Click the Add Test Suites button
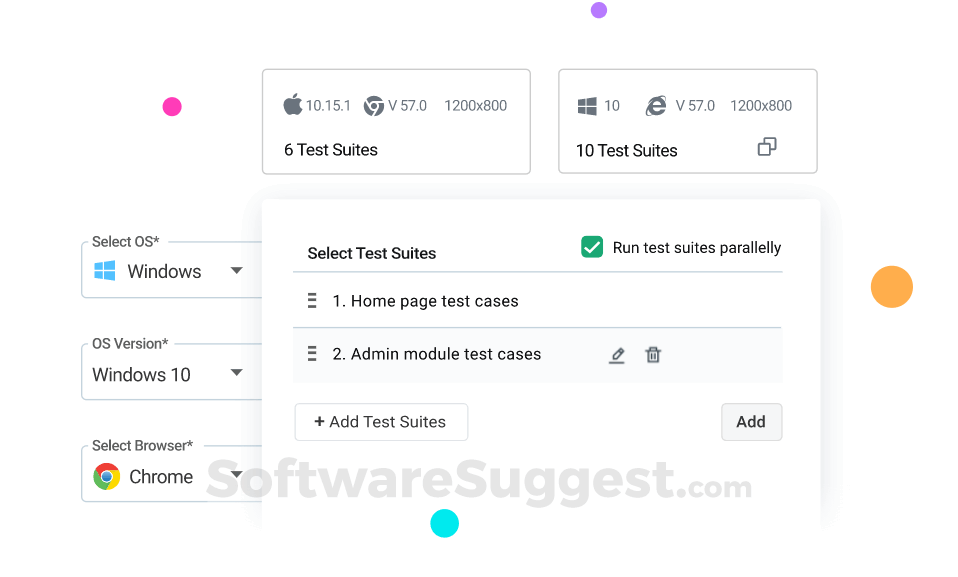Image resolution: width=958 pixels, height=577 pixels. click(381, 421)
